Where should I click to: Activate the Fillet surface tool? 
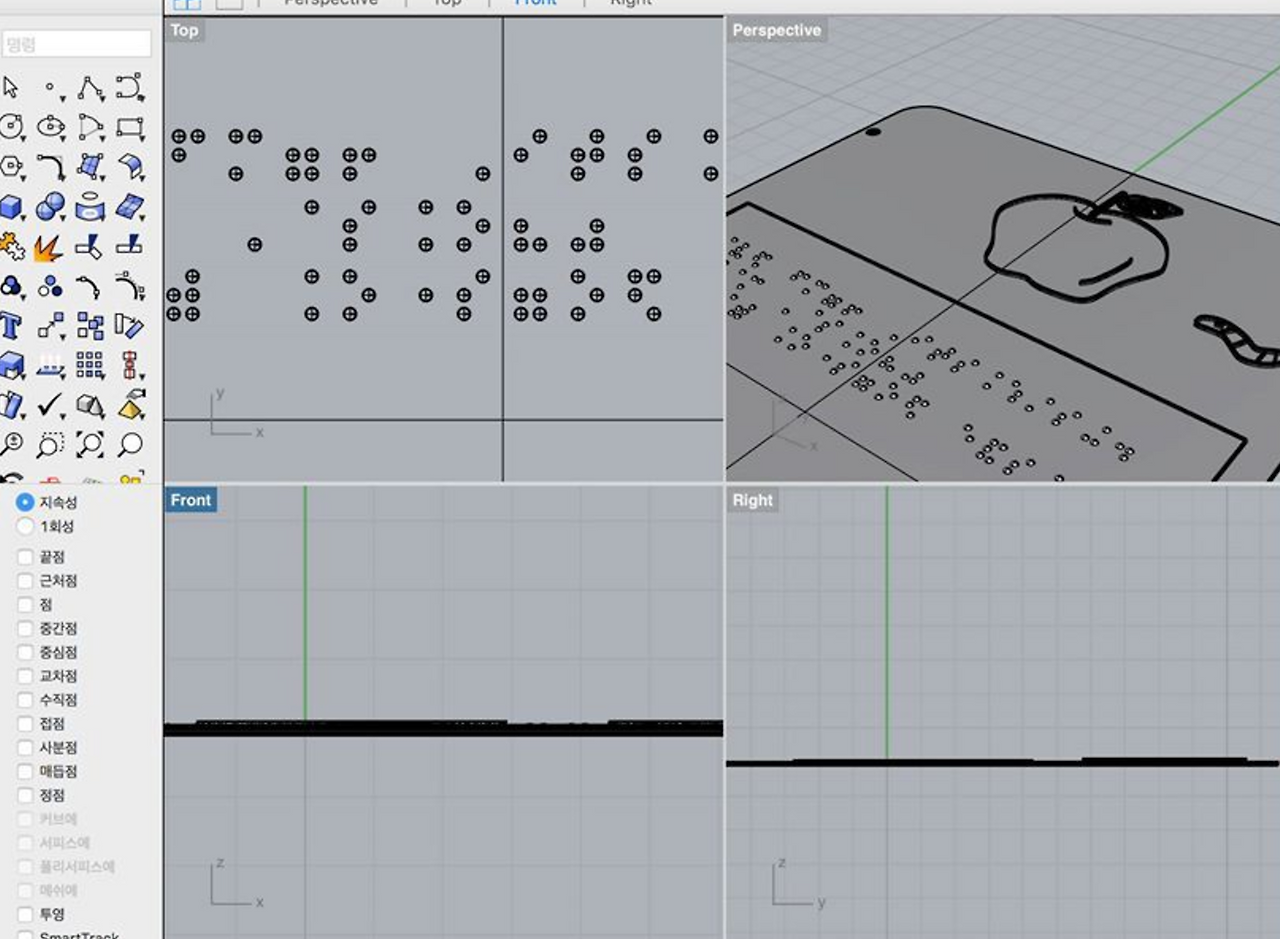click(x=130, y=166)
